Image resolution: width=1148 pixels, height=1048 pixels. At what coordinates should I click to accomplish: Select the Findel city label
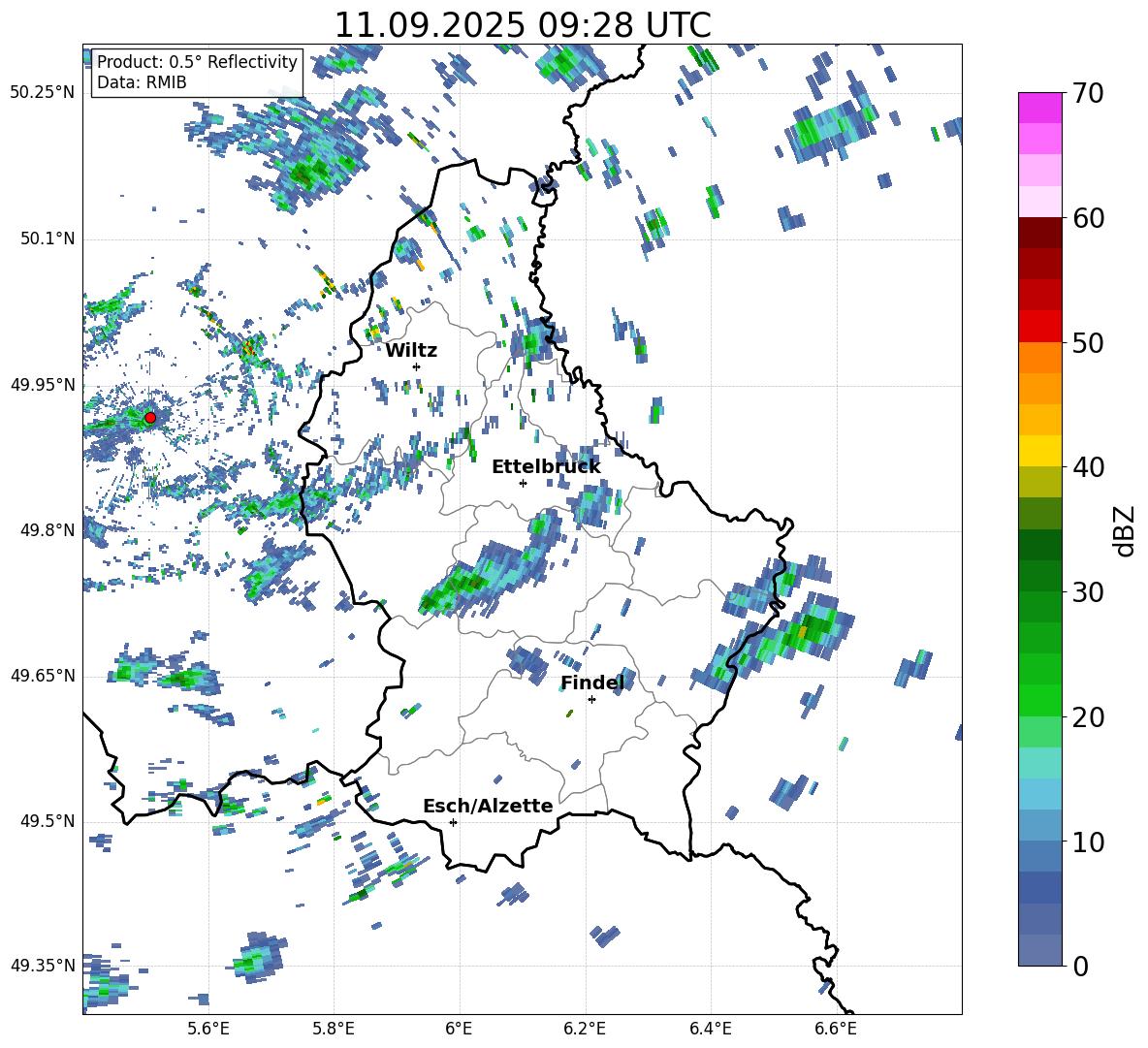(591, 683)
